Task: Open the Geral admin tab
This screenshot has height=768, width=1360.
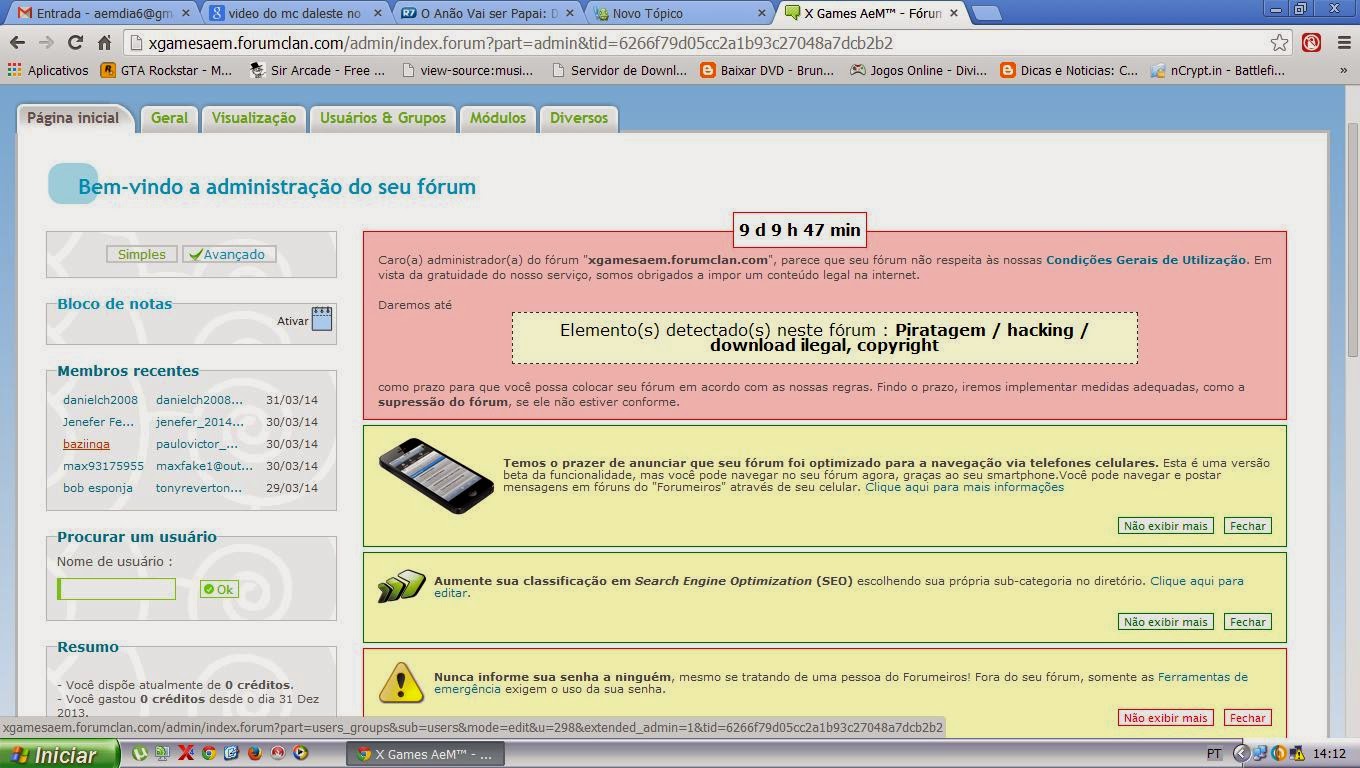Action: (169, 118)
